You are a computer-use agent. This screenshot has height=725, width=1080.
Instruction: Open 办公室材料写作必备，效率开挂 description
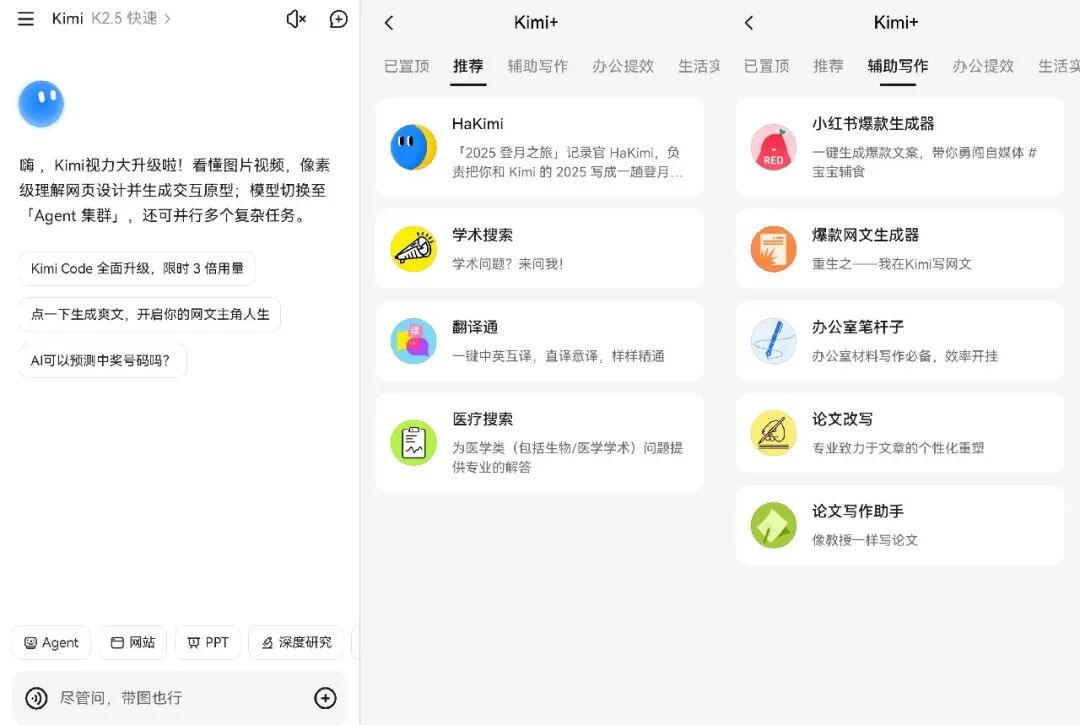pos(904,356)
